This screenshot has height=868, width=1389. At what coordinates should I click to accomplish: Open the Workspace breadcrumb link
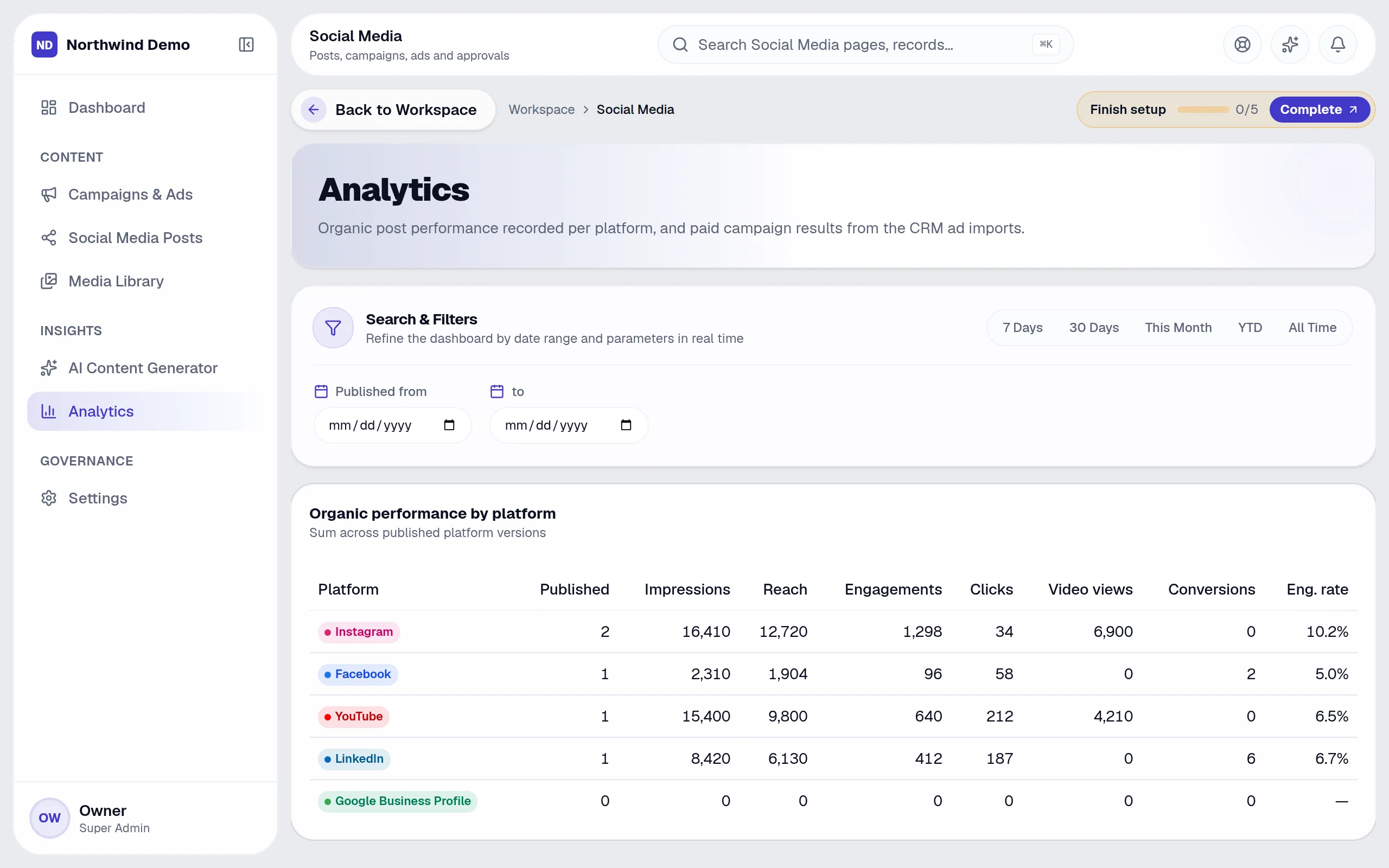tap(541, 110)
